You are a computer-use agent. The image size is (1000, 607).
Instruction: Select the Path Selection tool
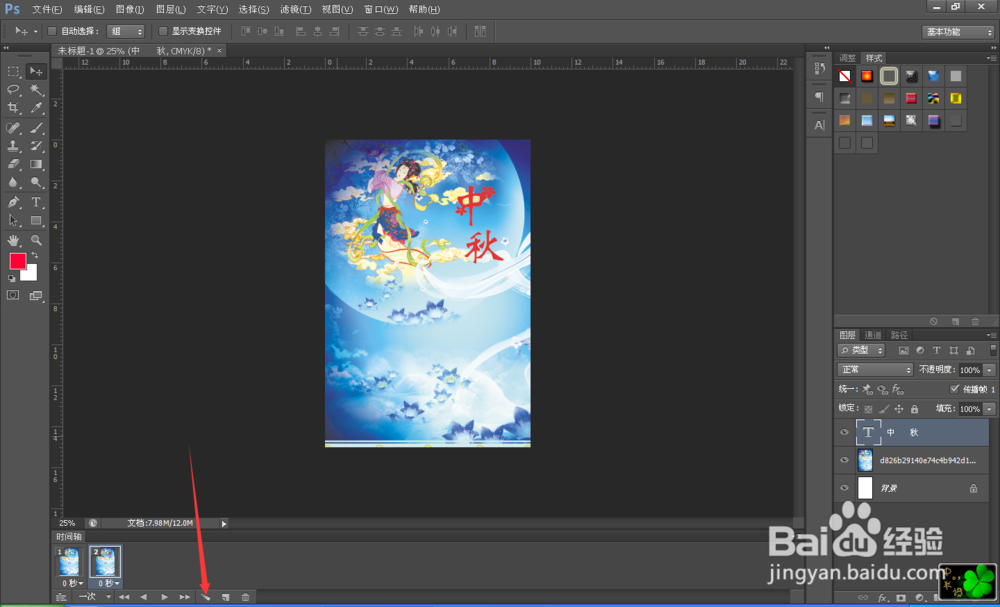(x=13, y=221)
